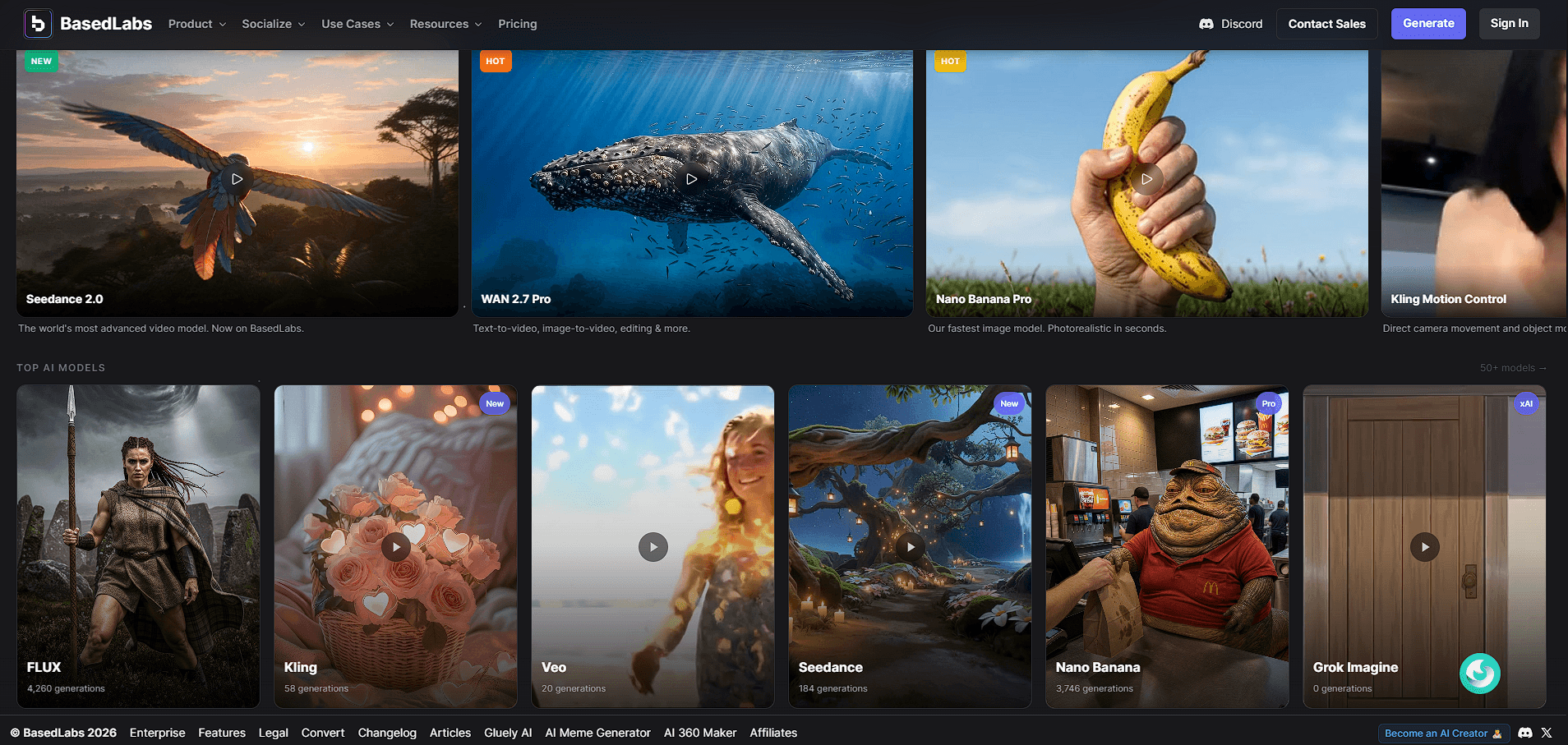This screenshot has width=1568, height=745.
Task: Play the WAN 2.7 Pro video
Action: [x=692, y=179]
